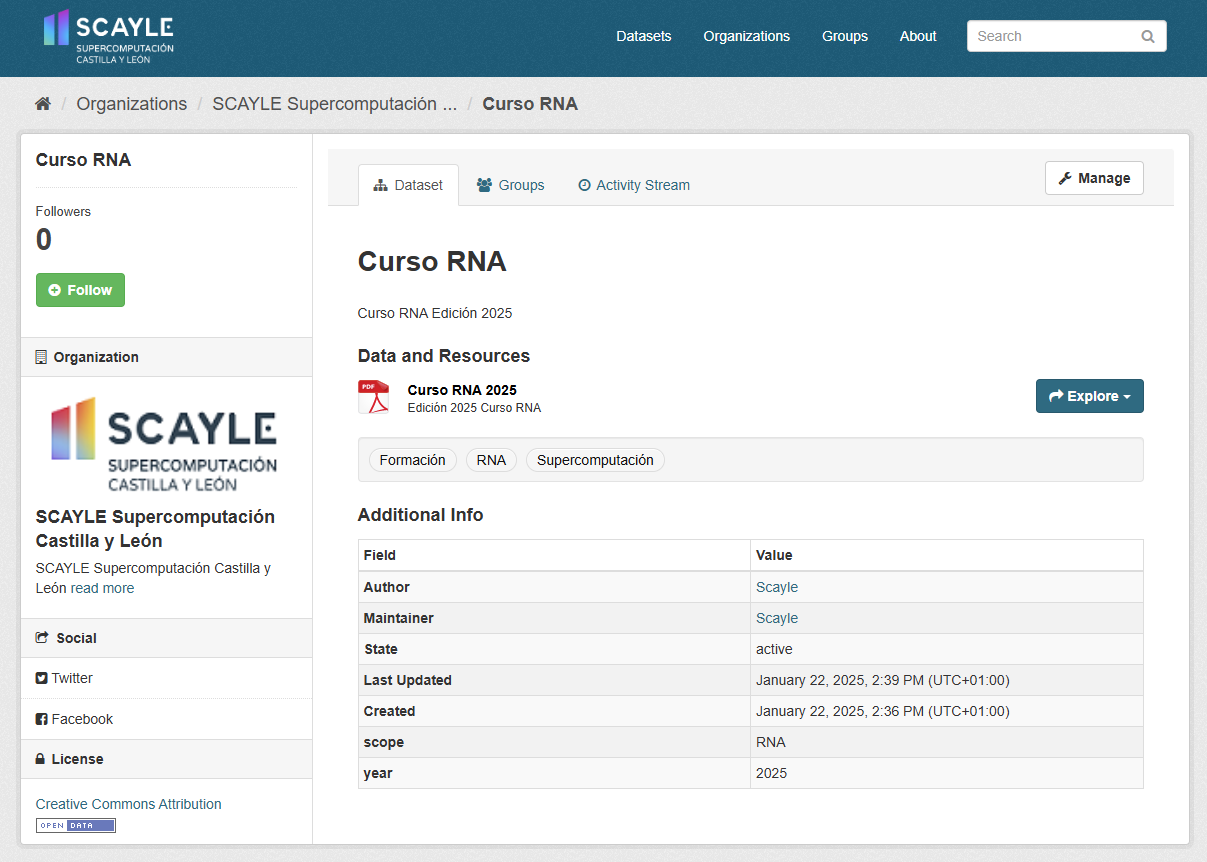Click the 'Additional Info' heading
The image size is (1207, 862).
[x=420, y=515]
